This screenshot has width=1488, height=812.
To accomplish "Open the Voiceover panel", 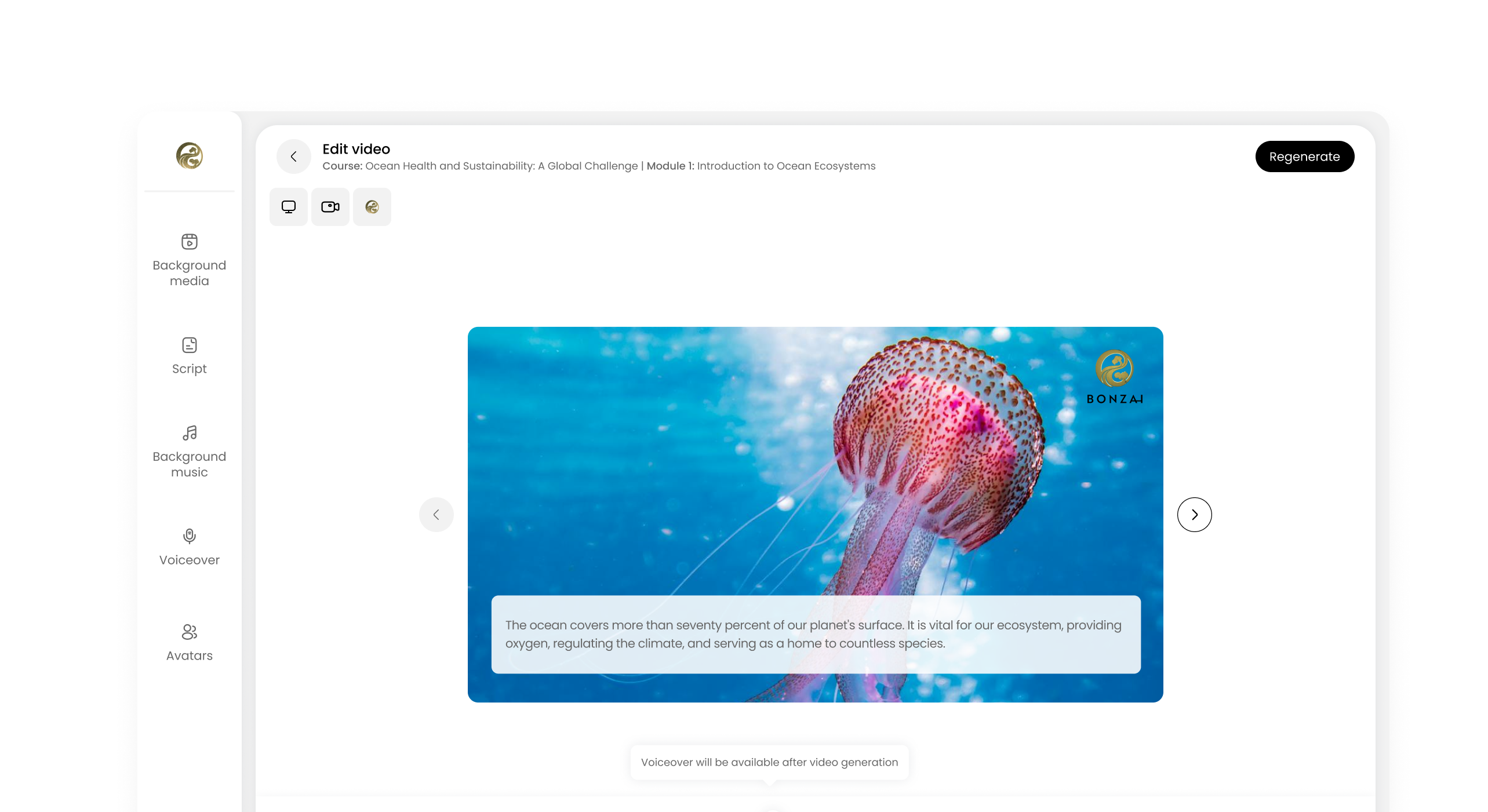I will (189, 548).
